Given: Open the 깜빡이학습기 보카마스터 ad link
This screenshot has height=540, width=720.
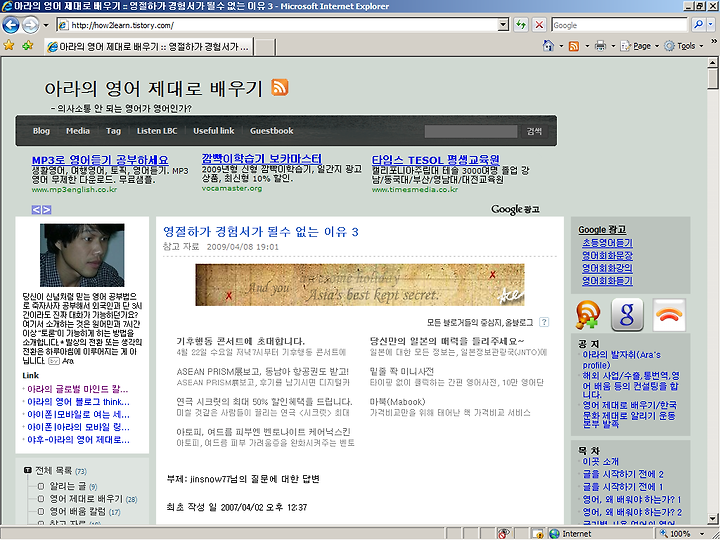Looking at the screenshot, I should click(262, 159).
